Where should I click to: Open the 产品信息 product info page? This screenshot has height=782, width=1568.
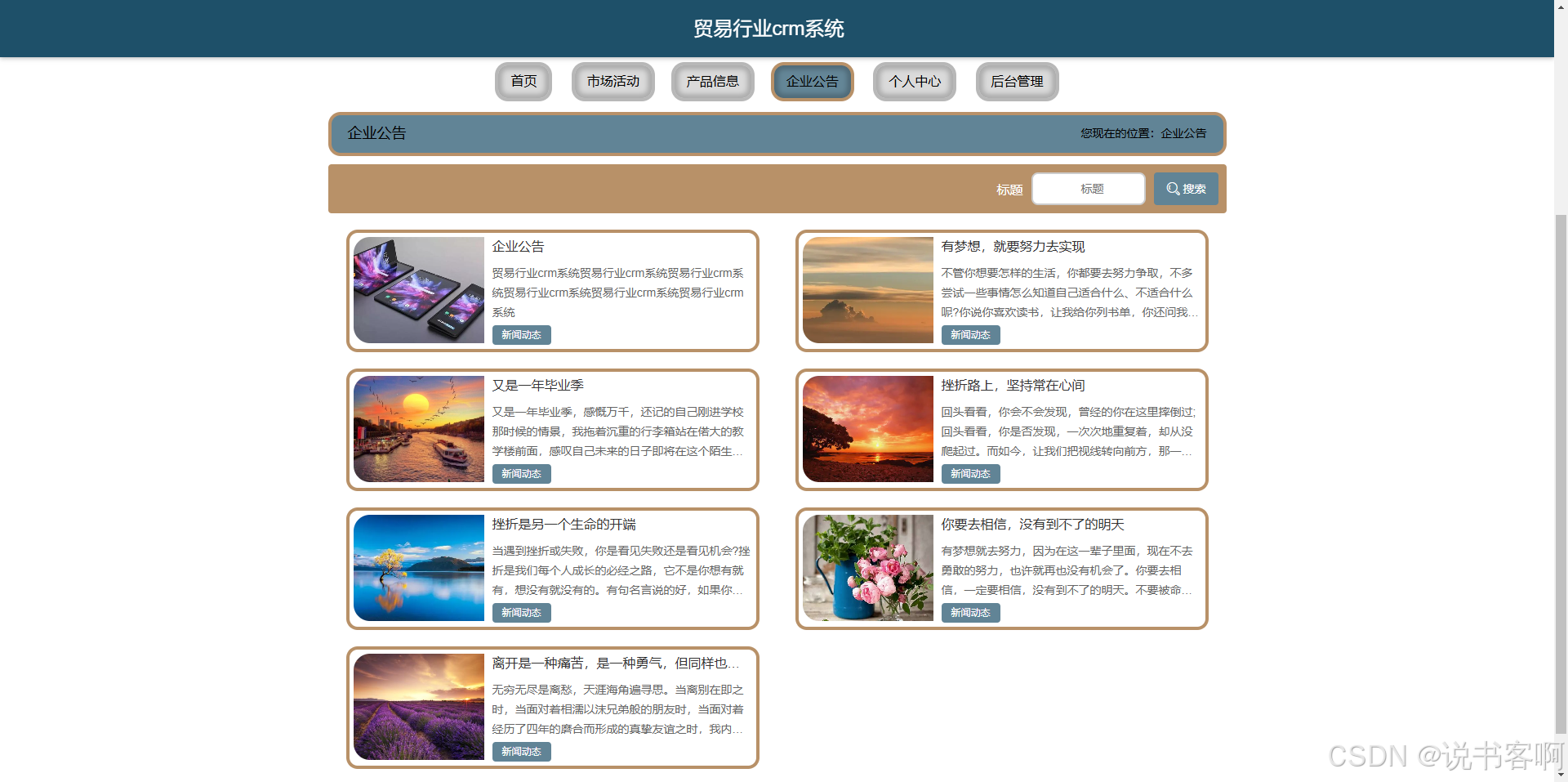click(712, 82)
